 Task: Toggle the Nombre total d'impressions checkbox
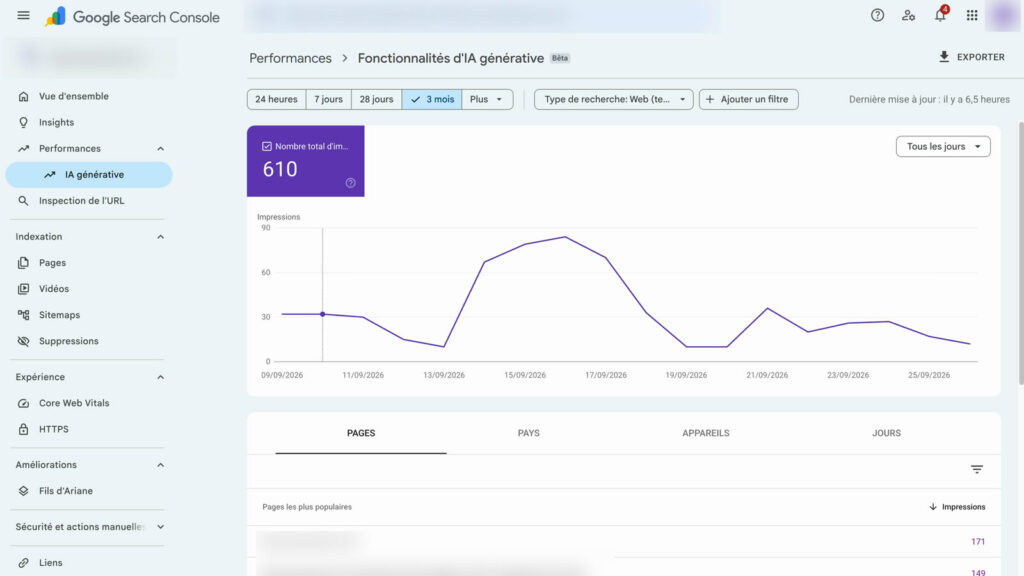(x=266, y=146)
